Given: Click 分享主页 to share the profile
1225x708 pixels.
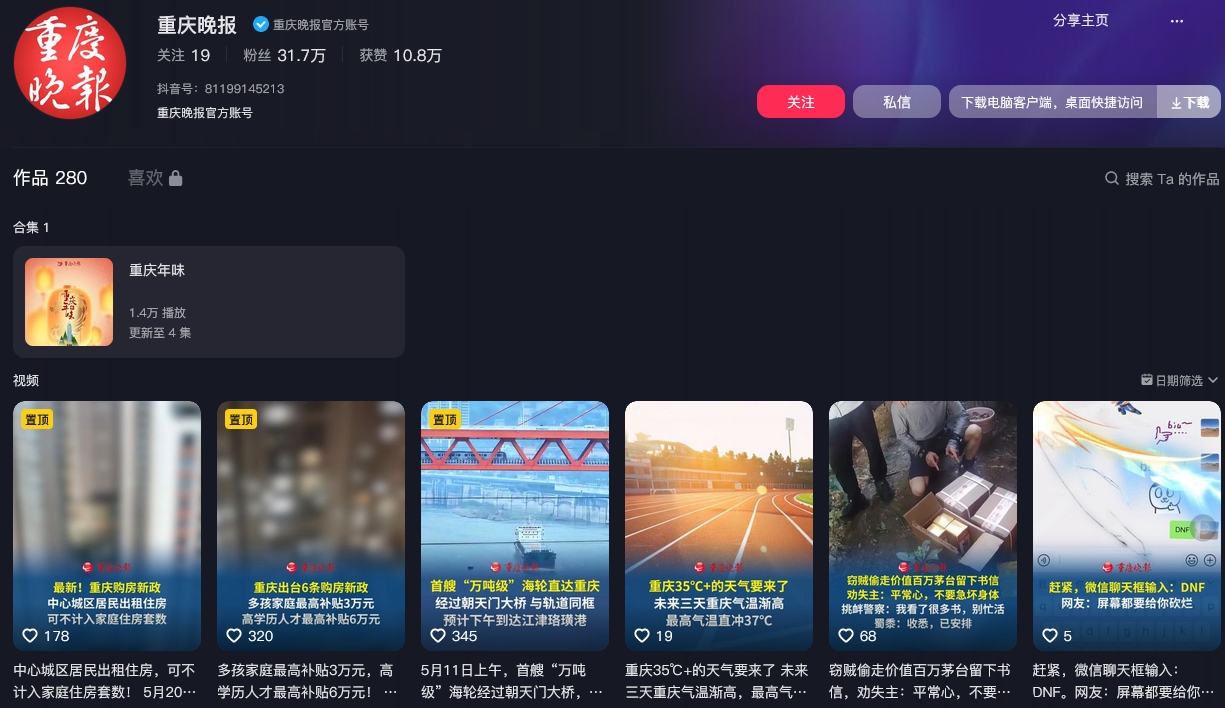Looking at the screenshot, I should (x=1081, y=21).
